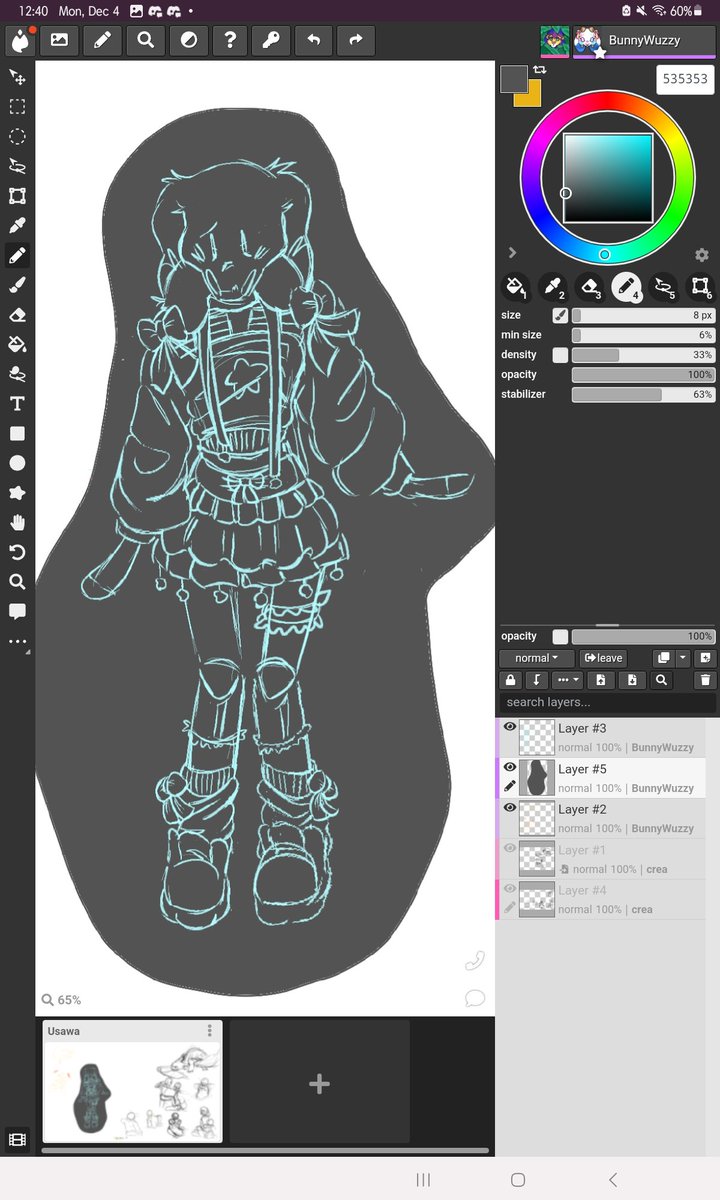Image resolution: width=720 pixels, height=1200 pixels.
Task: Select the rotate view tool
Action: coord(17,552)
